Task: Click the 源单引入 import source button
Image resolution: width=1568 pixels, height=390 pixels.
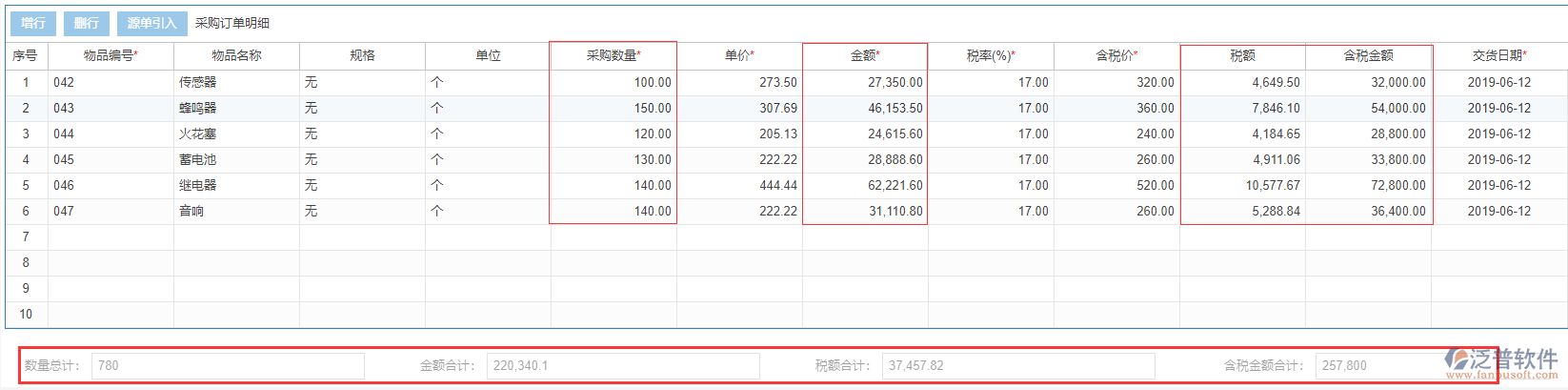Action: coord(151,23)
